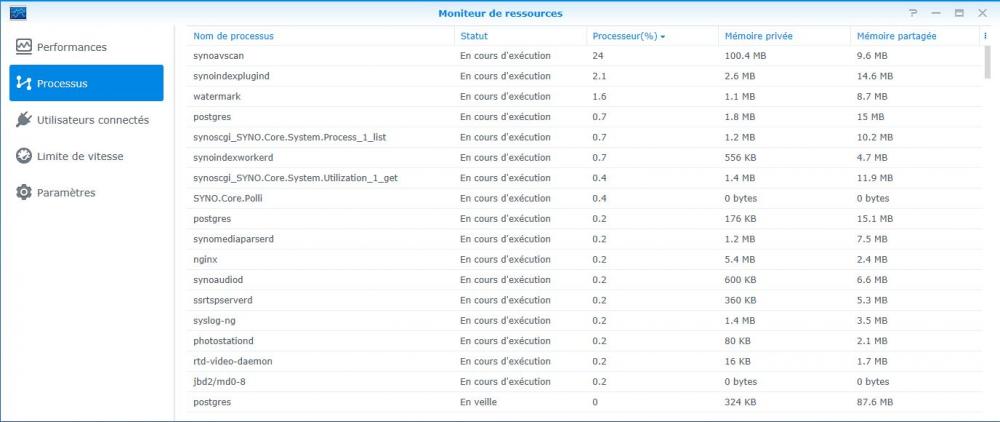
Task: Select the nginx process row
Action: click(584, 259)
